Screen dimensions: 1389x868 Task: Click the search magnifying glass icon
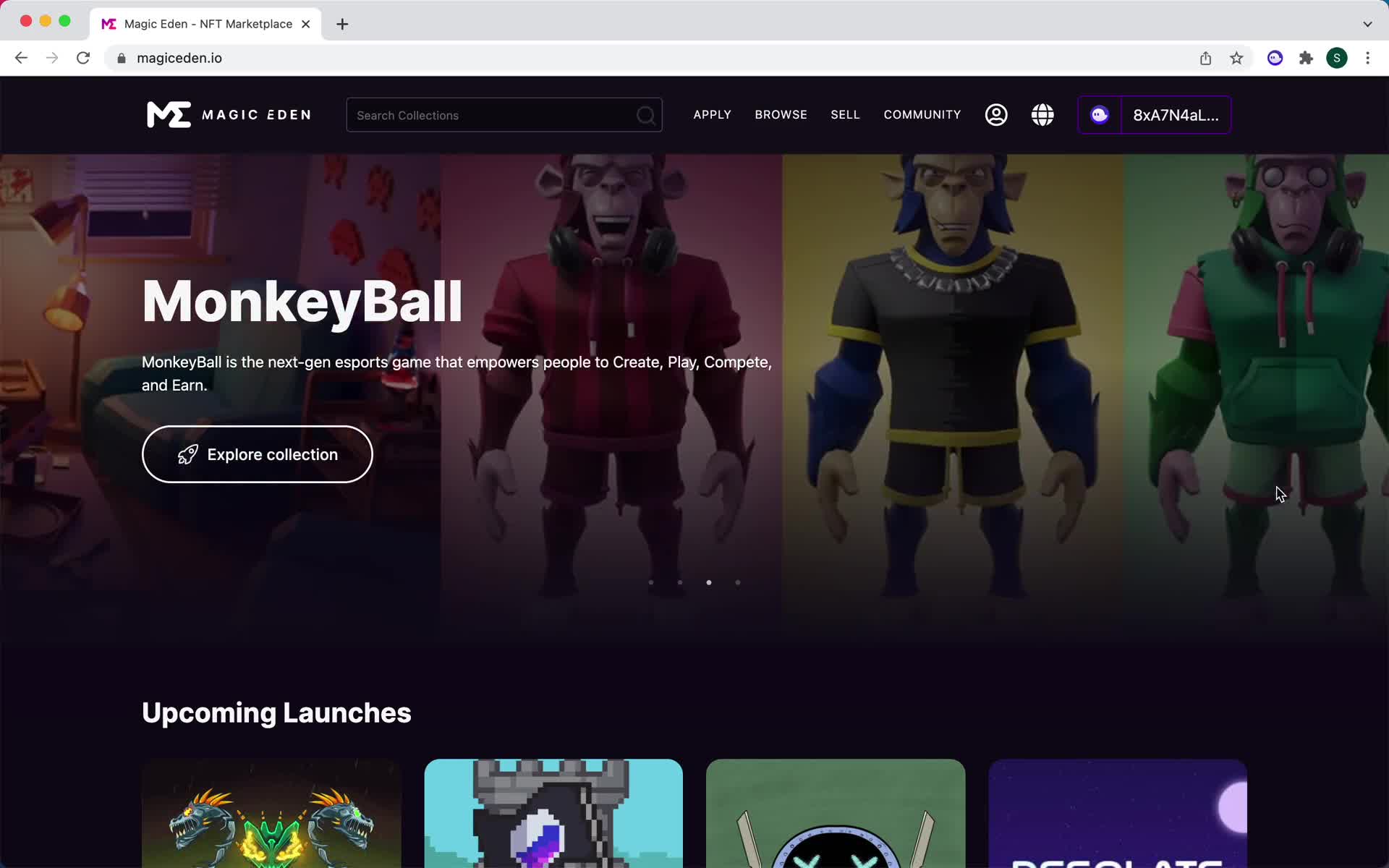[646, 114]
